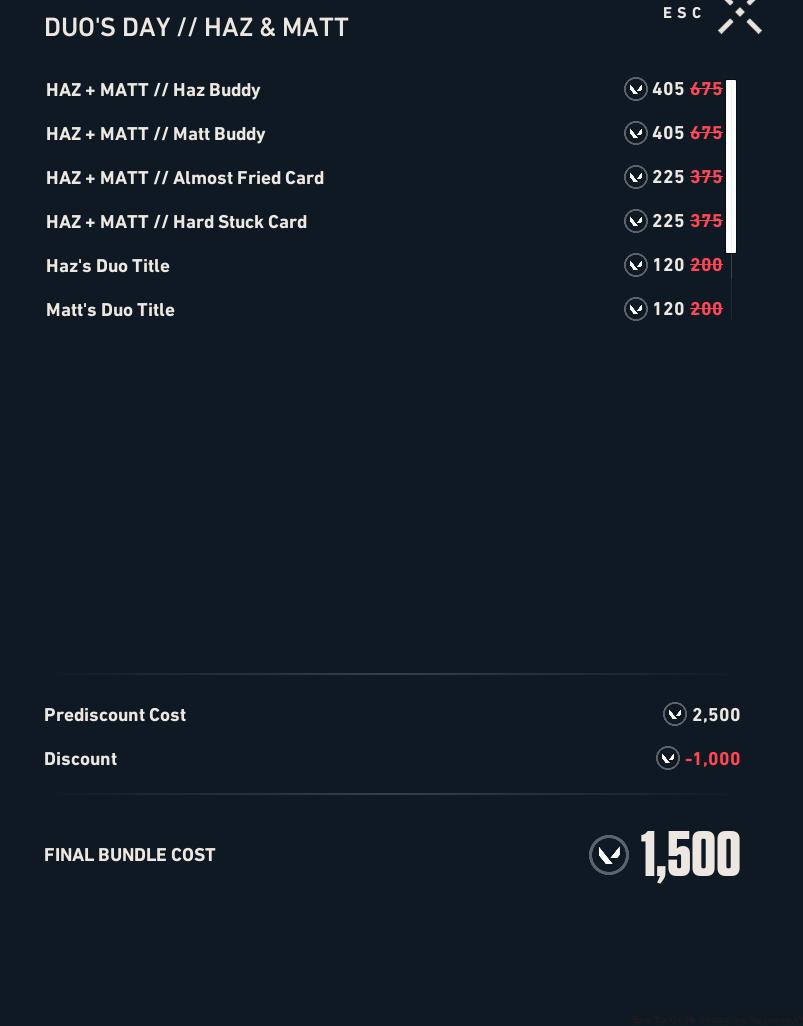Select the Almost Fried Card item

[x=185, y=178]
